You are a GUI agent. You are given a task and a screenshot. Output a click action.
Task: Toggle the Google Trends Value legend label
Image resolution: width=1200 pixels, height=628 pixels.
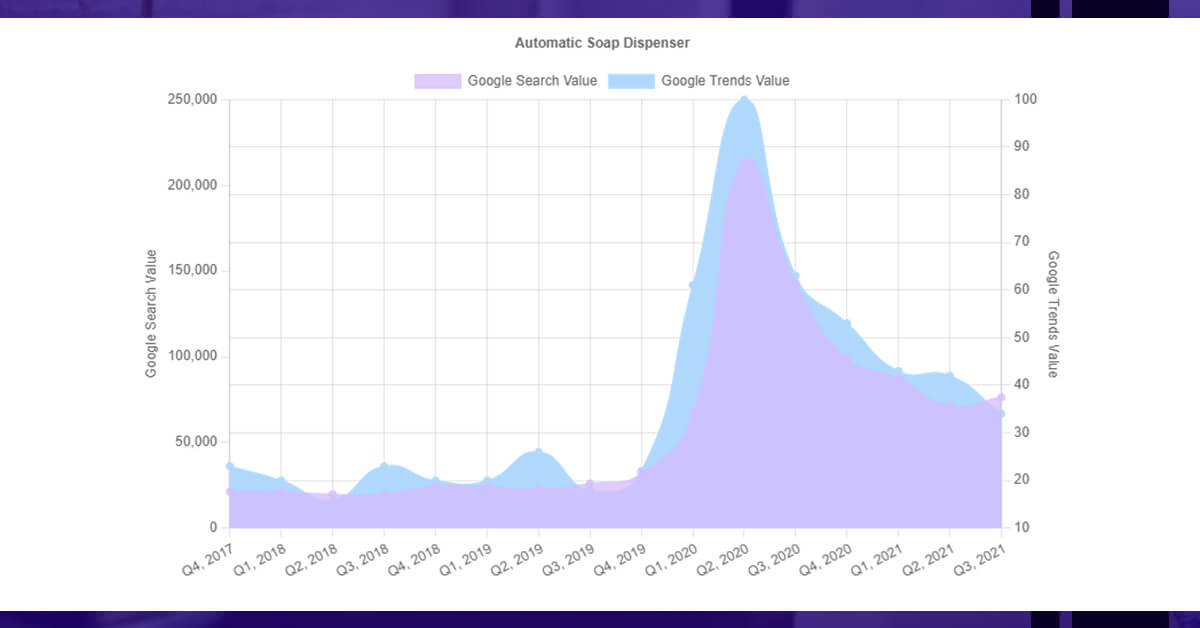[x=725, y=81]
